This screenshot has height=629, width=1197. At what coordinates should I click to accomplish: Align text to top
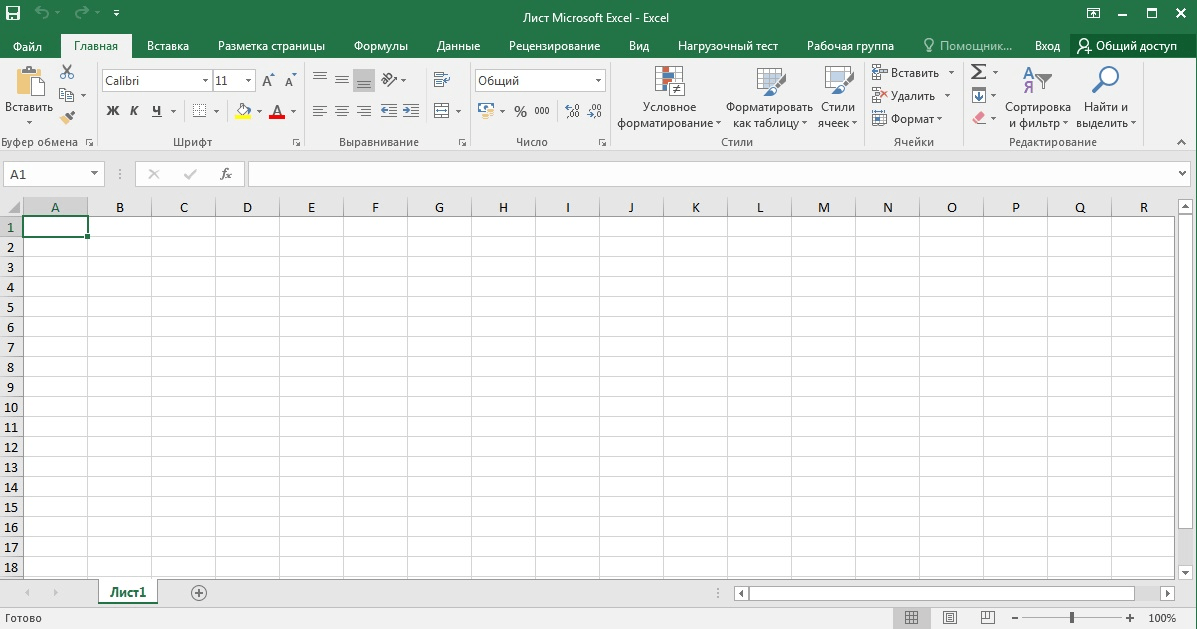tap(320, 79)
